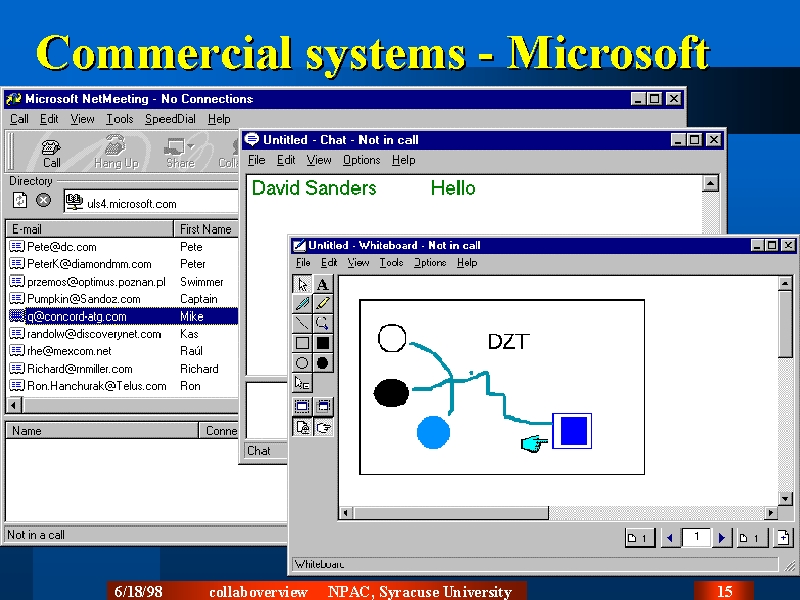Click the Chat window scroll up arrow
This screenshot has width=800, height=600.
[x=711, y=183]
